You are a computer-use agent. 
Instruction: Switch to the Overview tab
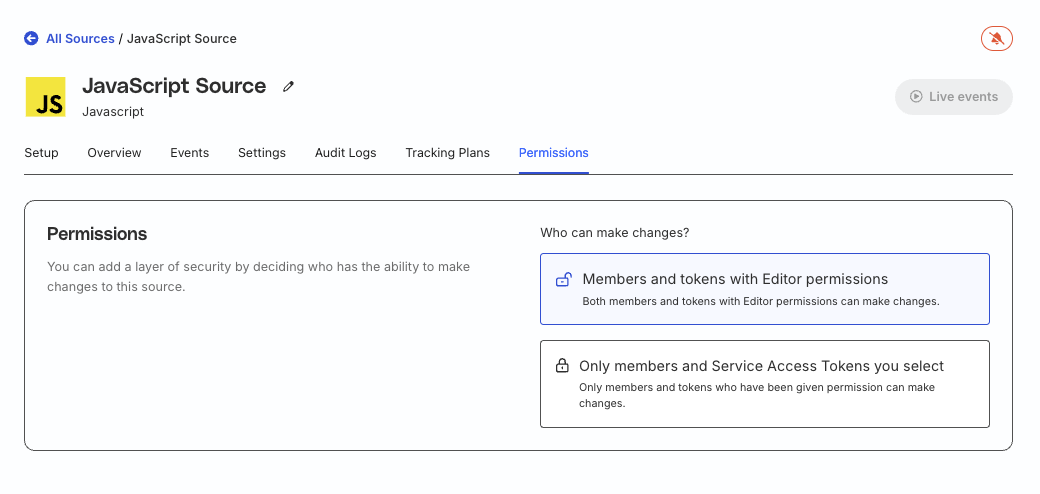(x=114, y=153)
